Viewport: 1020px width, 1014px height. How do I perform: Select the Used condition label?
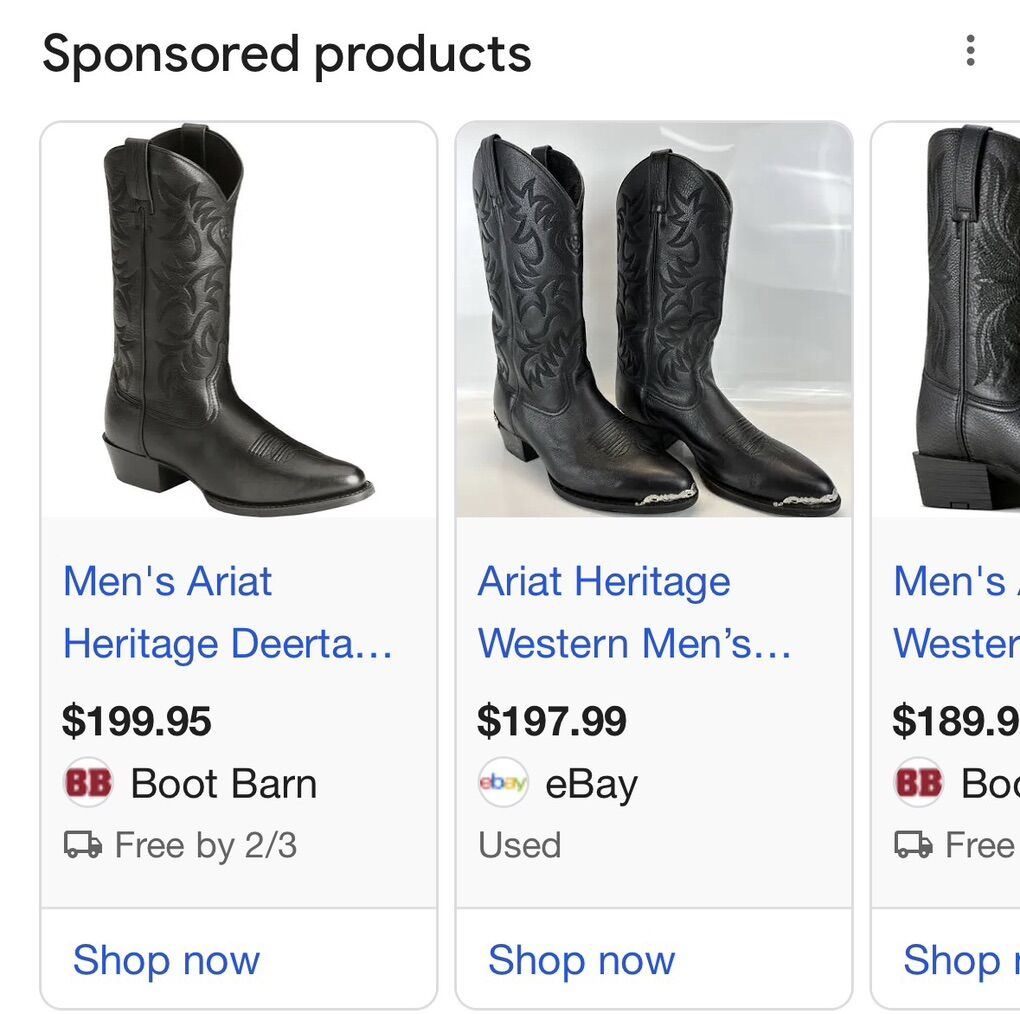coord(519,845)
